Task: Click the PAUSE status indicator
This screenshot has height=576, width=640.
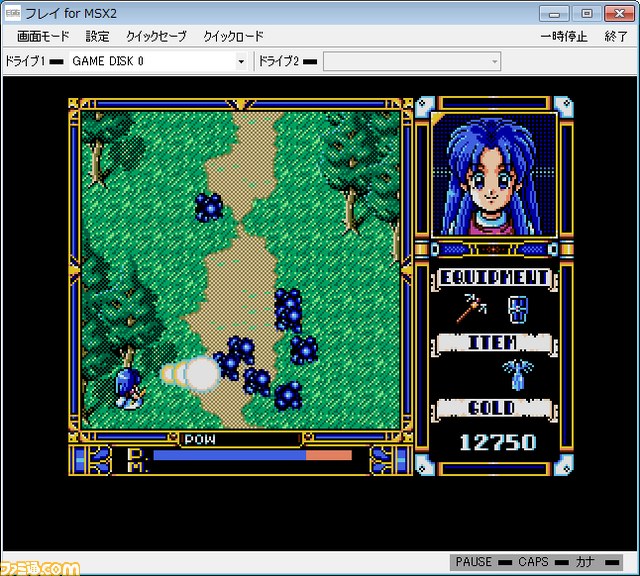Action: pos(483,562)
